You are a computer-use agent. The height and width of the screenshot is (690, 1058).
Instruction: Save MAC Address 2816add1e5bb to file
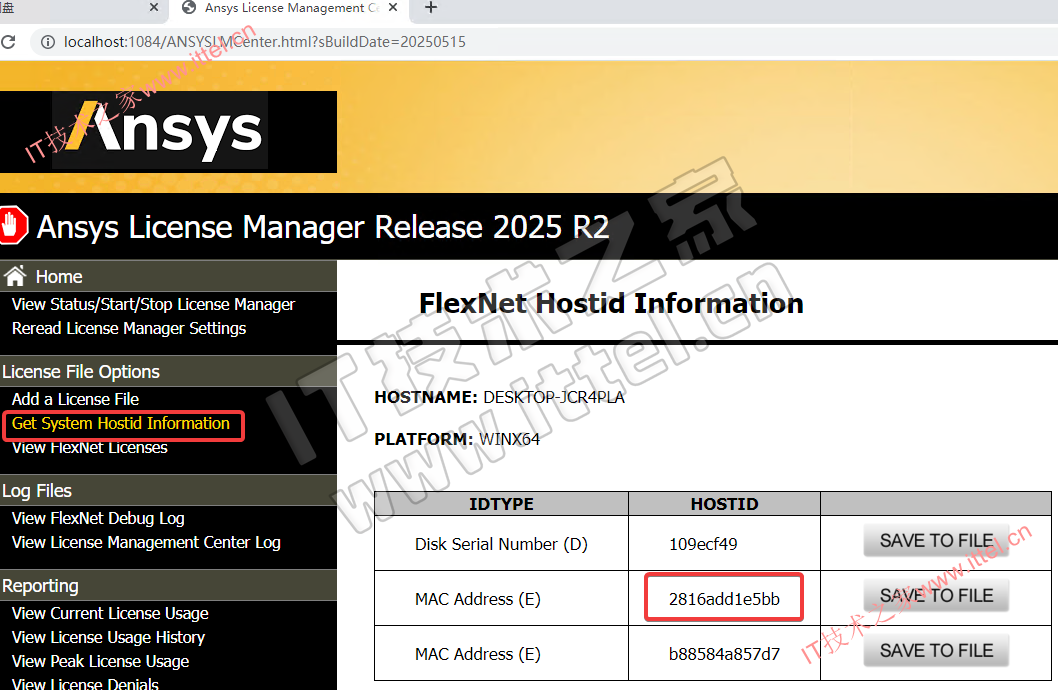(x=935, y=596)
